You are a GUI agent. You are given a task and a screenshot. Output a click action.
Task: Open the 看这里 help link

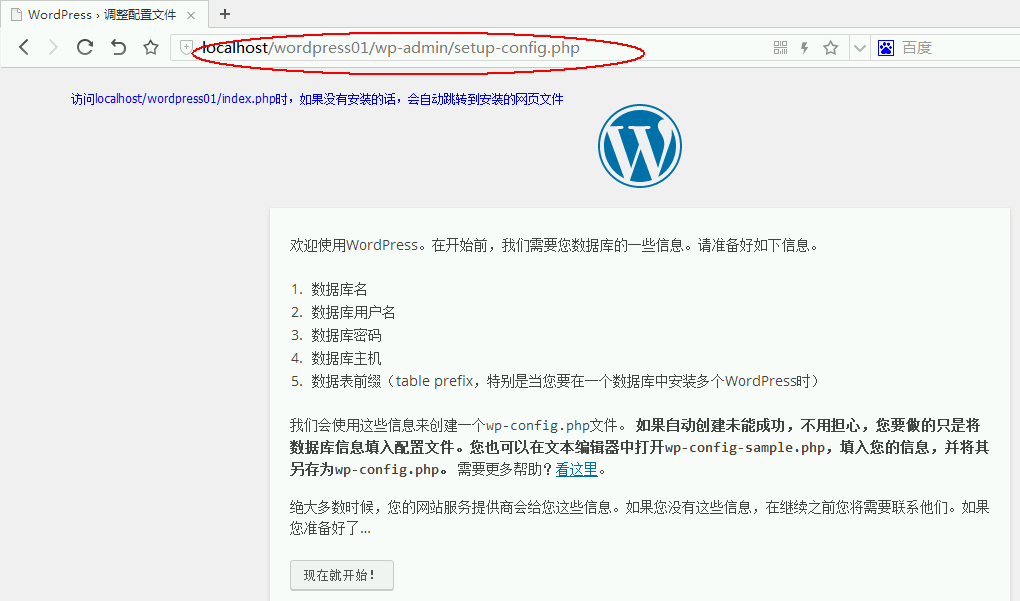(576, 469)
